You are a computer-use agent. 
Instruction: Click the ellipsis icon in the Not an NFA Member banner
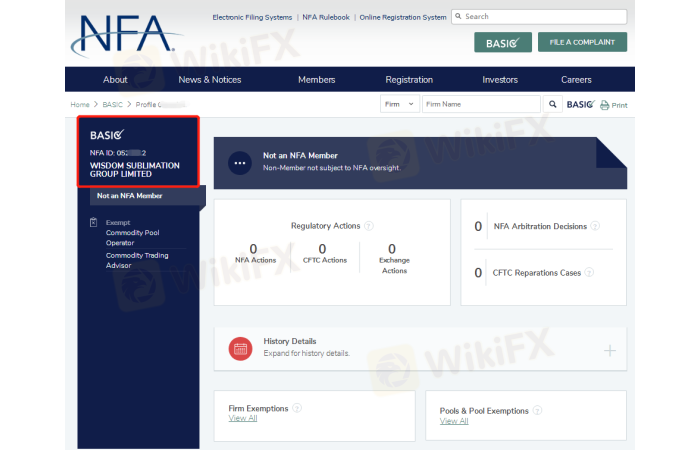239,162
